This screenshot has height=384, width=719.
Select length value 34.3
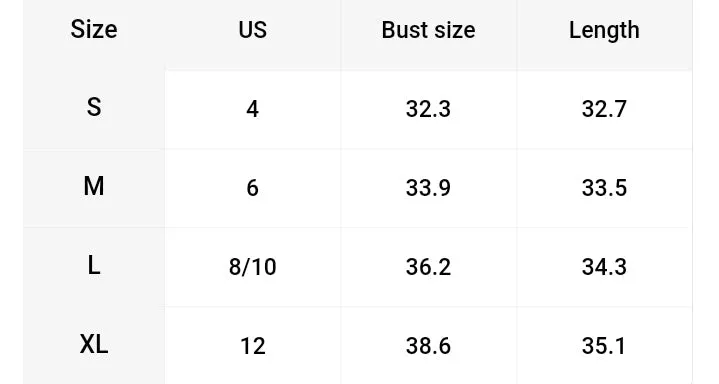click(x=604, y=267)
